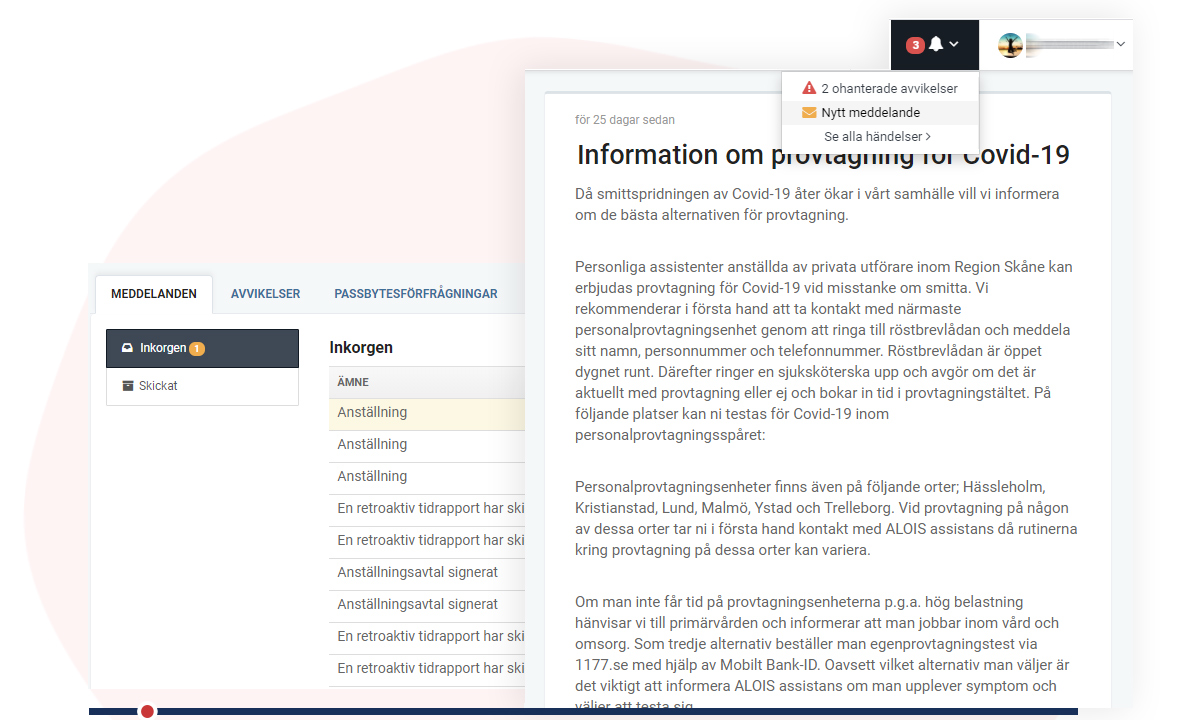
Task: Click the red carousel indicator dot at bottom
Action: click(147, 711)
